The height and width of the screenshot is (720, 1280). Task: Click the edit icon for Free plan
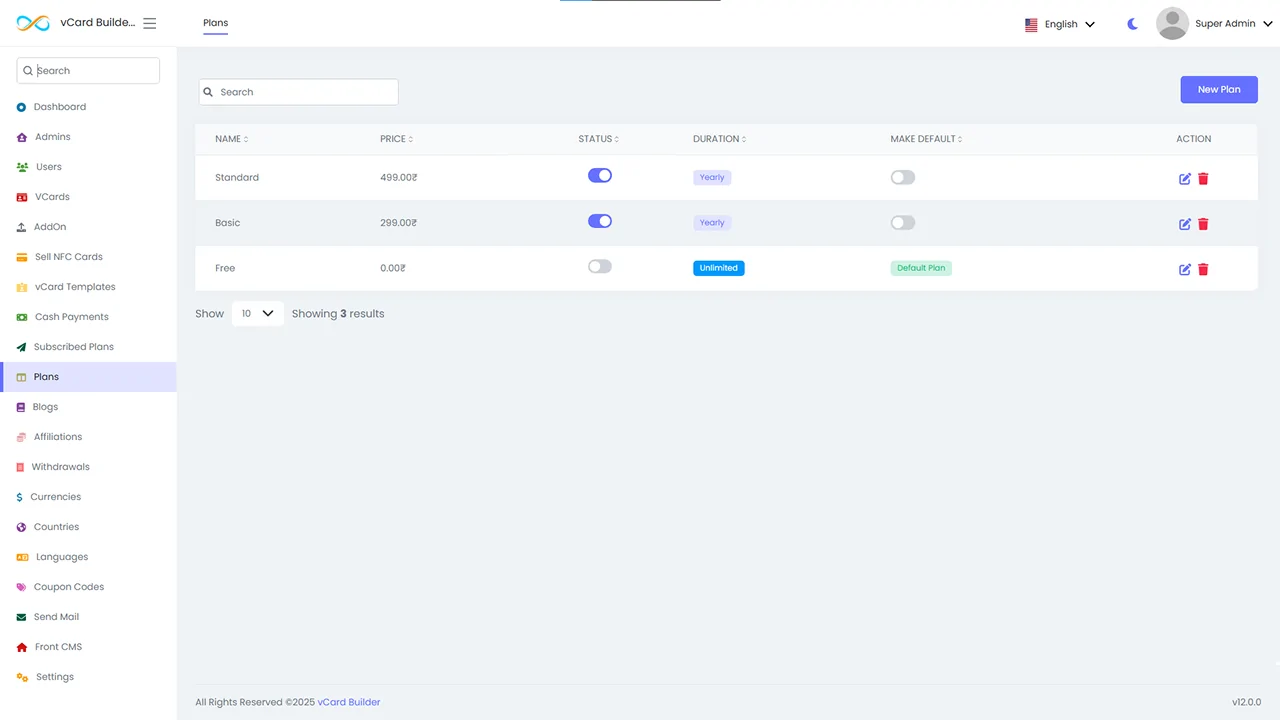(x=1185, y=269)
